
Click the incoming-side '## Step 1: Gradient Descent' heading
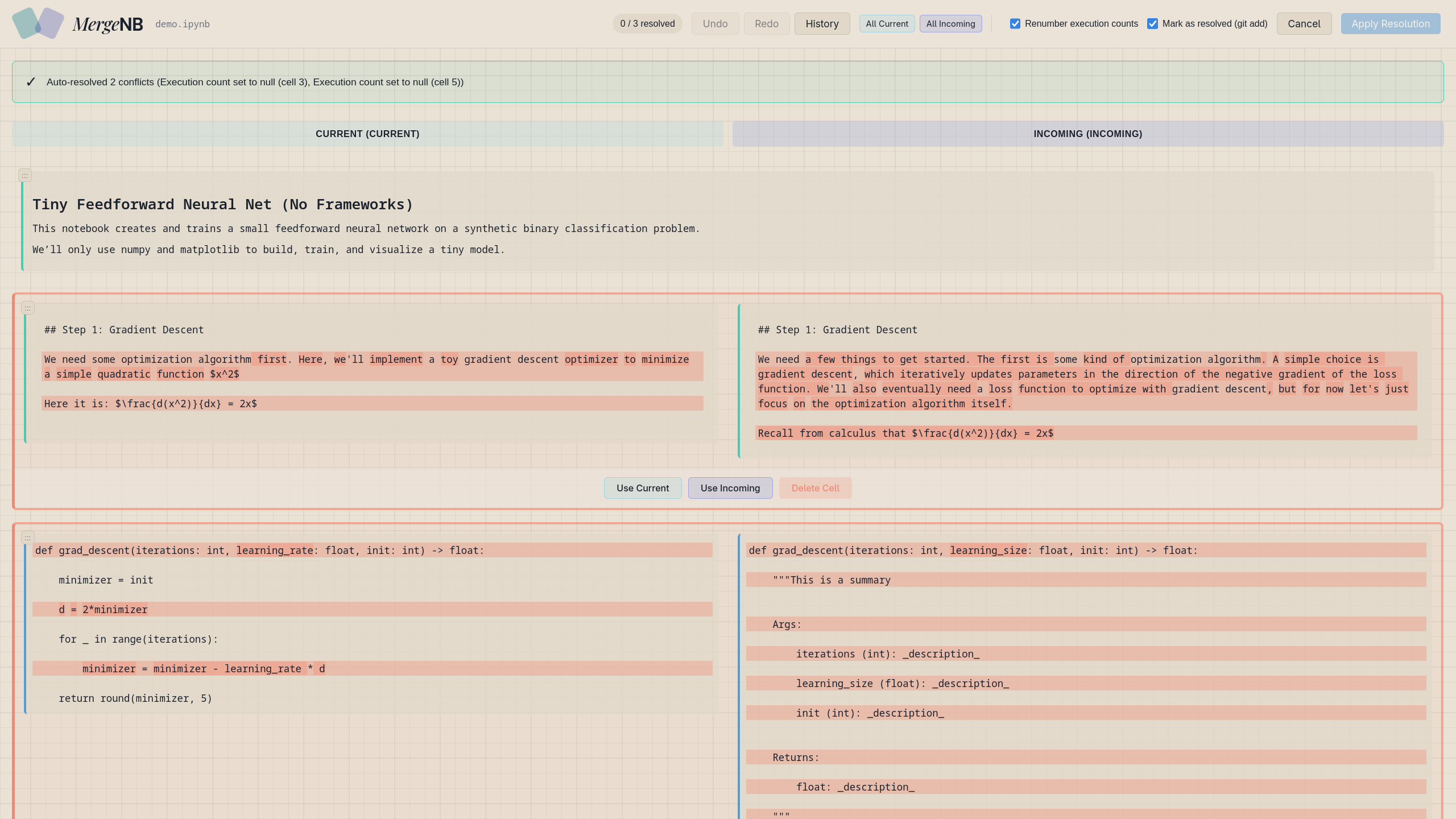click(837, 330)
